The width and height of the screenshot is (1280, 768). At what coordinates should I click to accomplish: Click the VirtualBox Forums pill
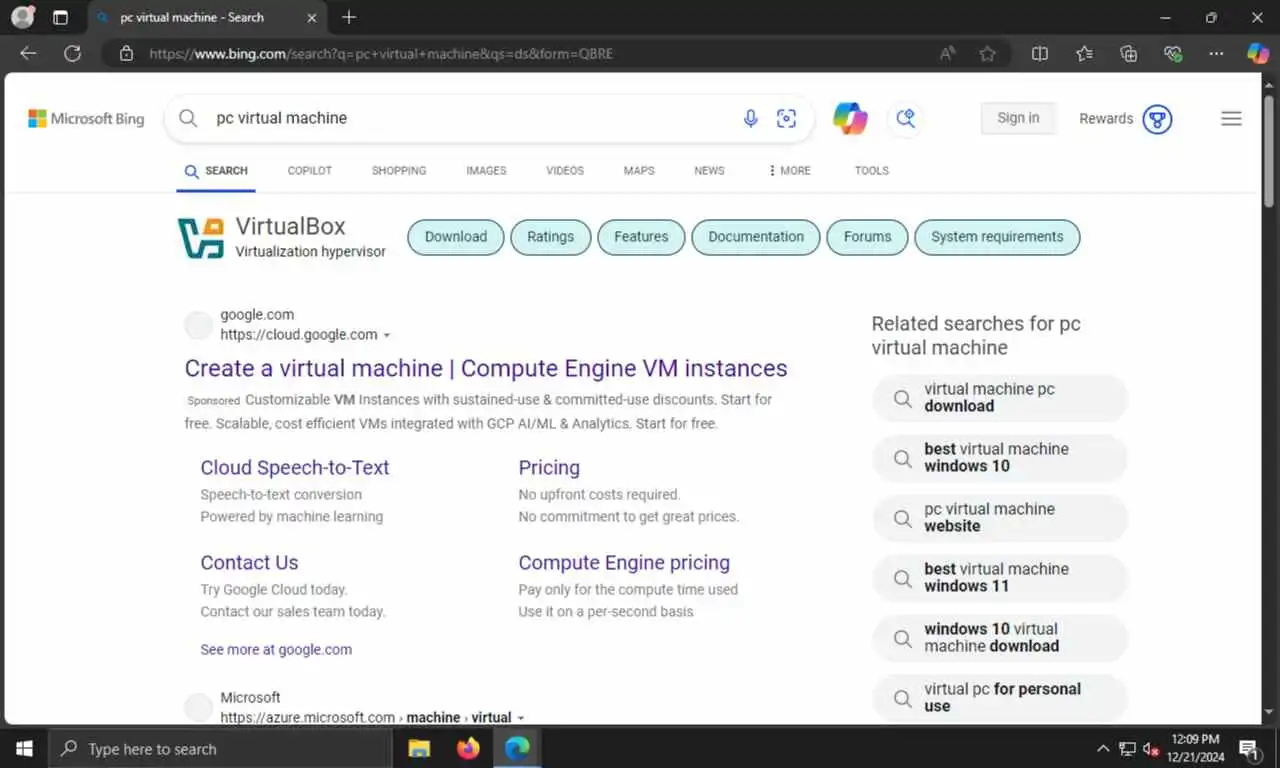click(x=867, y=237)
